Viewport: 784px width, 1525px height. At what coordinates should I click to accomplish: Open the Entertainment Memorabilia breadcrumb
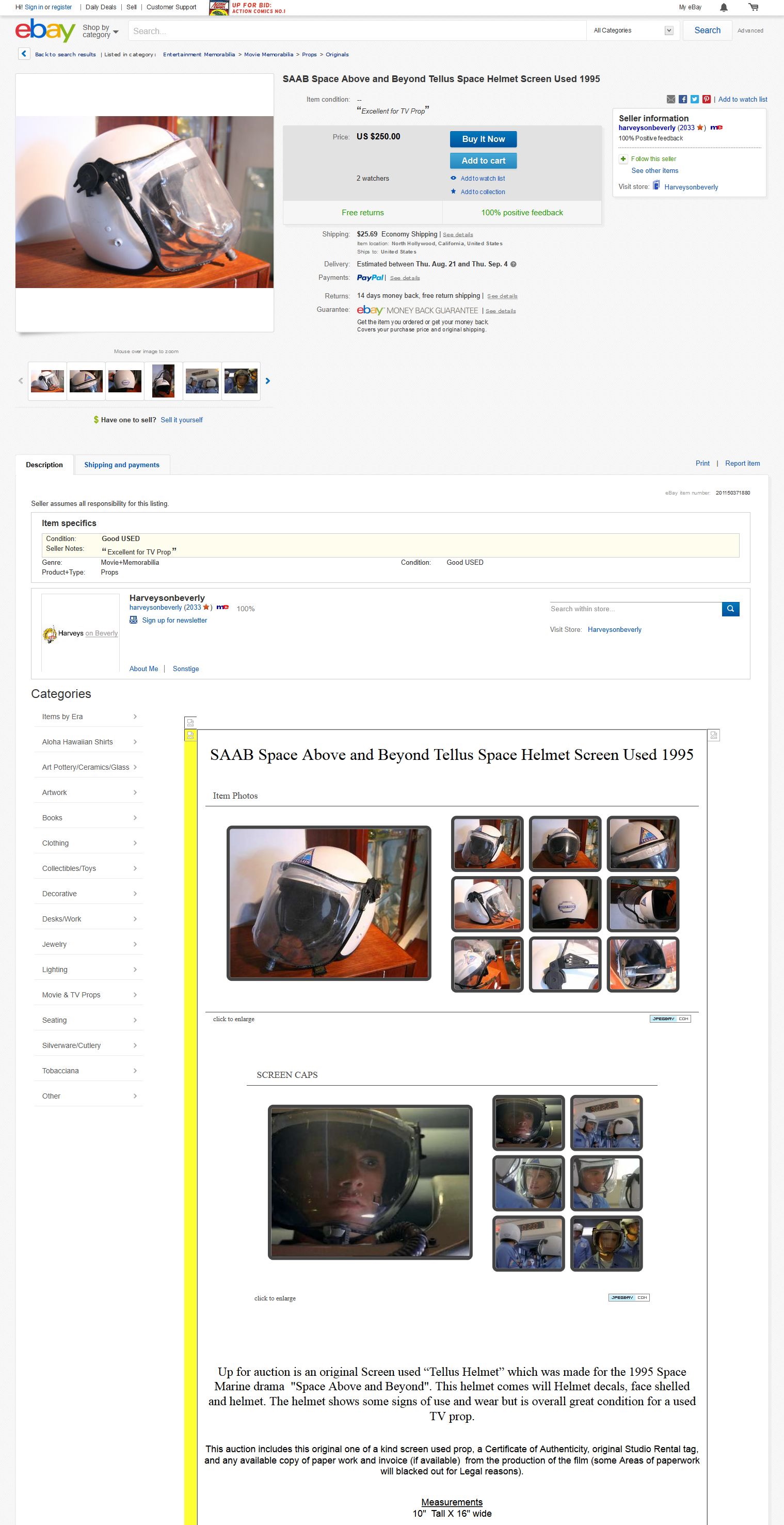[199, 55]
